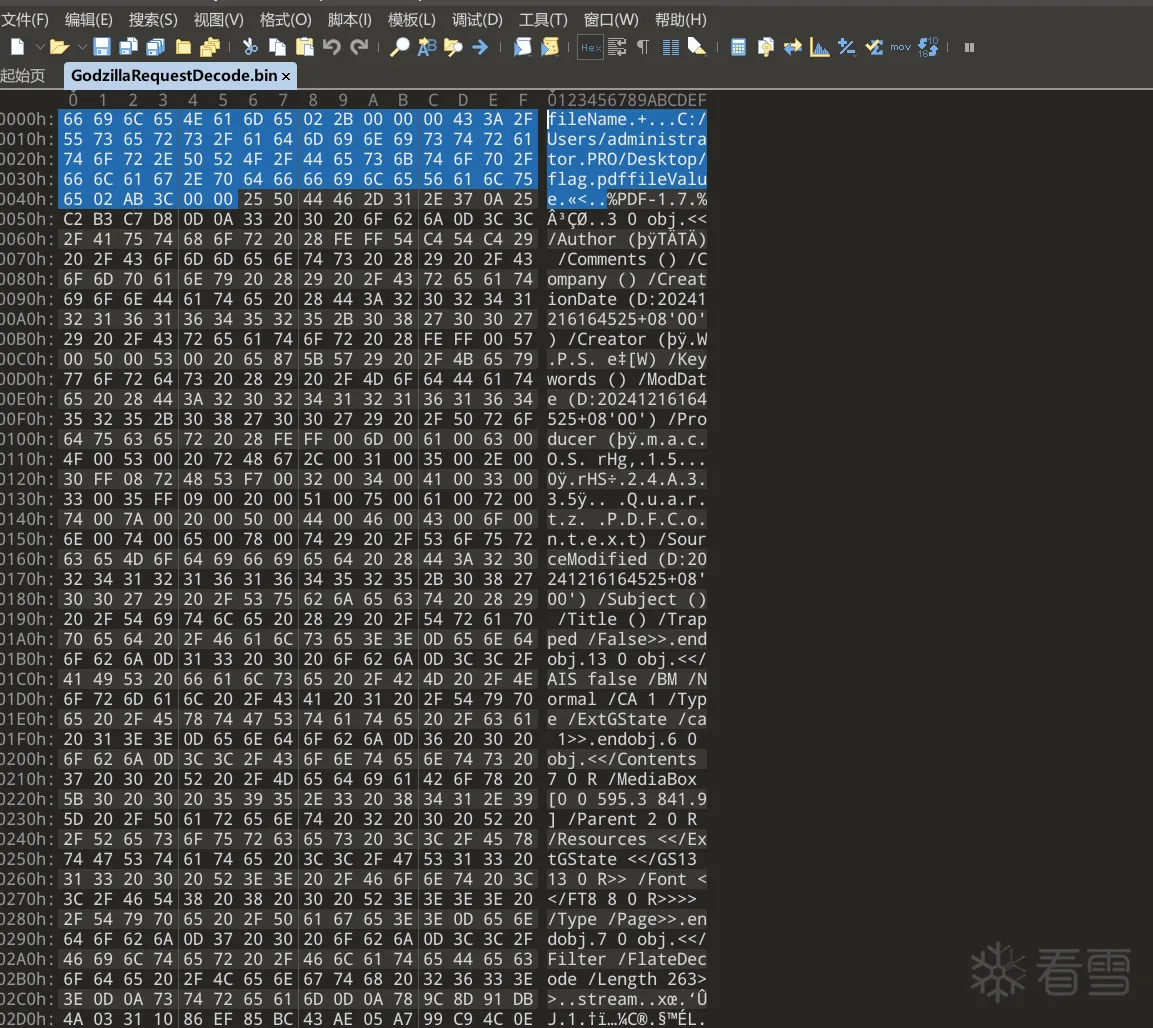Open the 脚本(I) menu
Viewport: 1153px width, 1028px height.
[x=349, y=20]
